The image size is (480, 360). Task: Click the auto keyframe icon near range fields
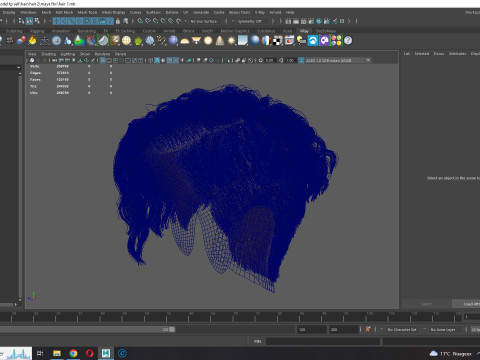click(368, 329)
